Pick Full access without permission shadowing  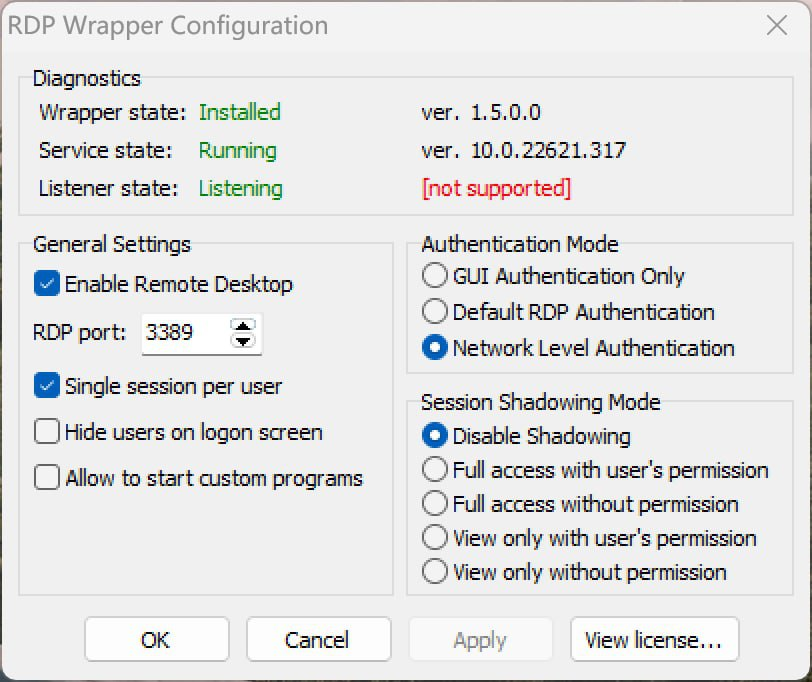[x=435, y=504]
